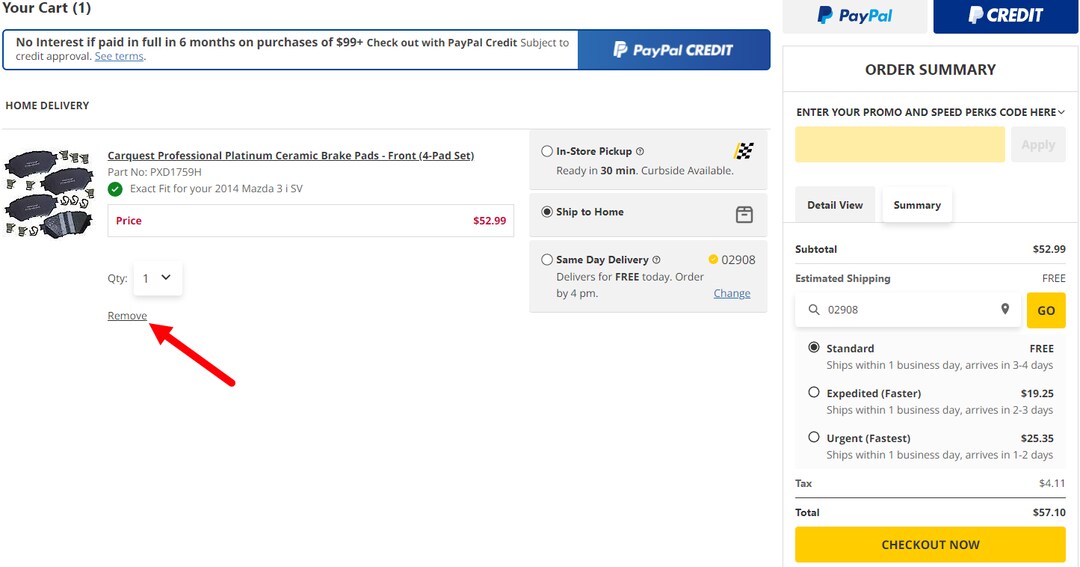Choose Urgent (Fastest) shipping

click(813, 437)
